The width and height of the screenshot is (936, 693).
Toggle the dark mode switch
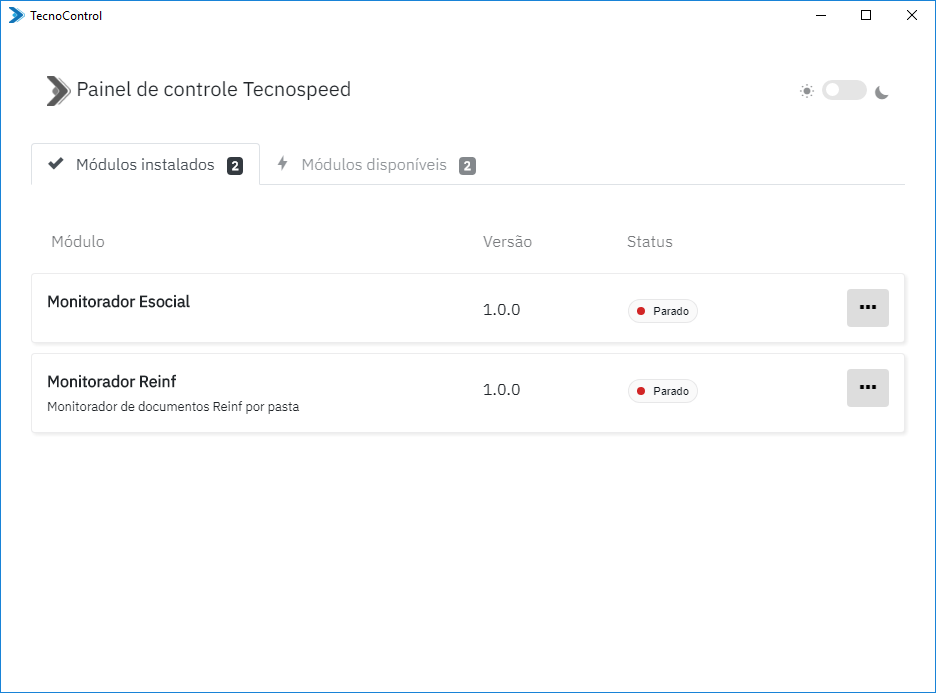[843, 90]
